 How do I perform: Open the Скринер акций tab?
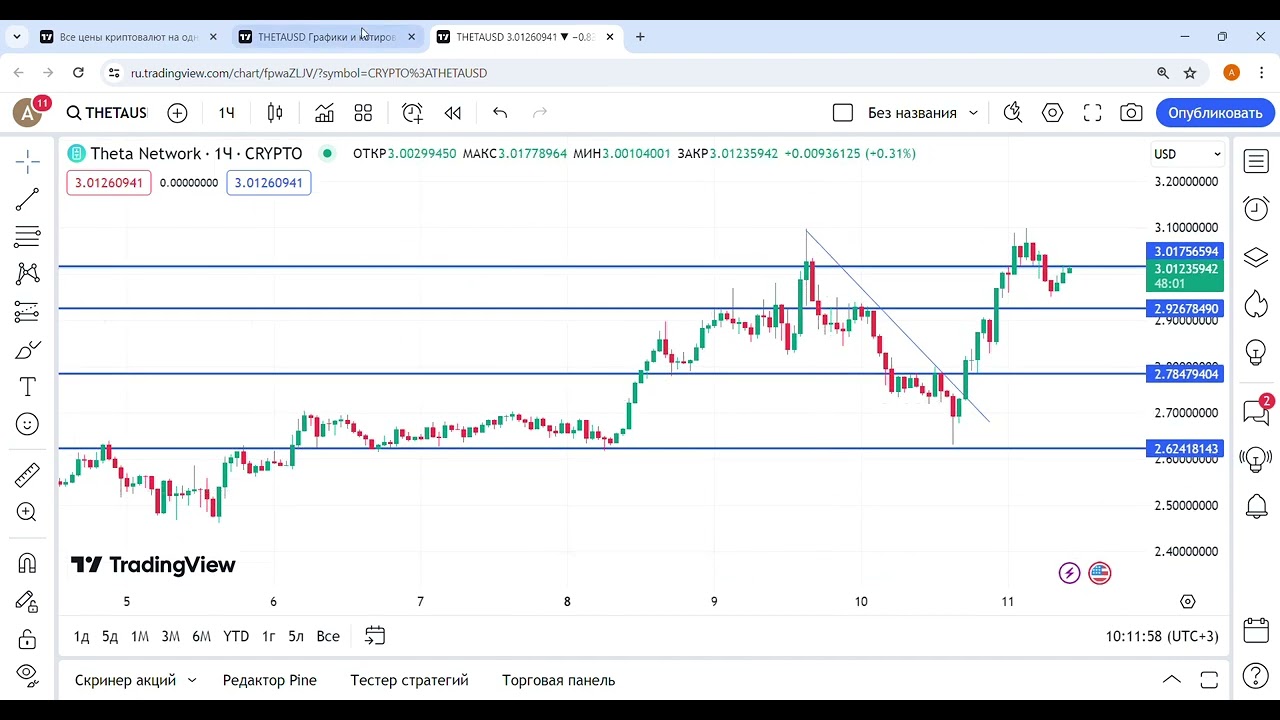point(125,680)
